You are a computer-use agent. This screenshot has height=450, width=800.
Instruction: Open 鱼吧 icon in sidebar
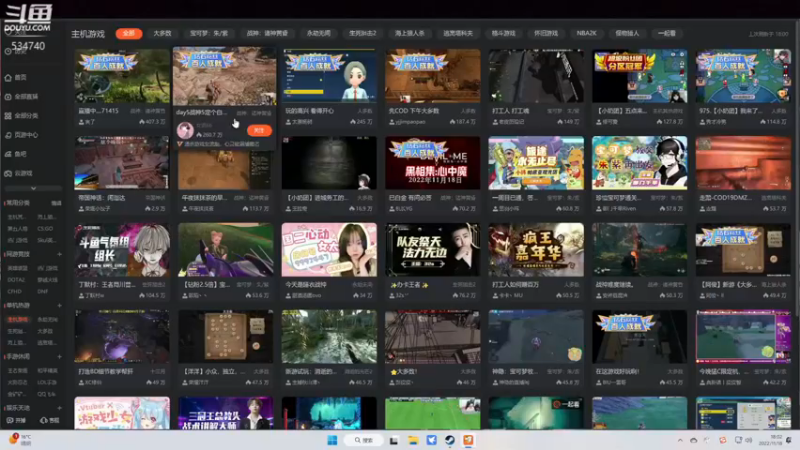point(8,154)
